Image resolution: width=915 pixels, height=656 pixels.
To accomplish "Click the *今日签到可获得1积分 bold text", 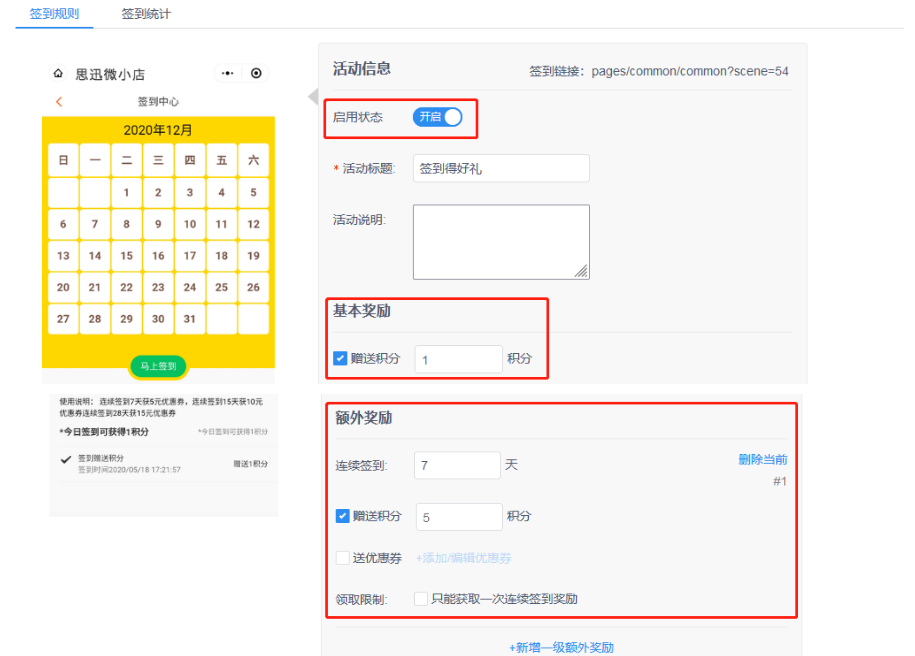I will coord(104,432).
